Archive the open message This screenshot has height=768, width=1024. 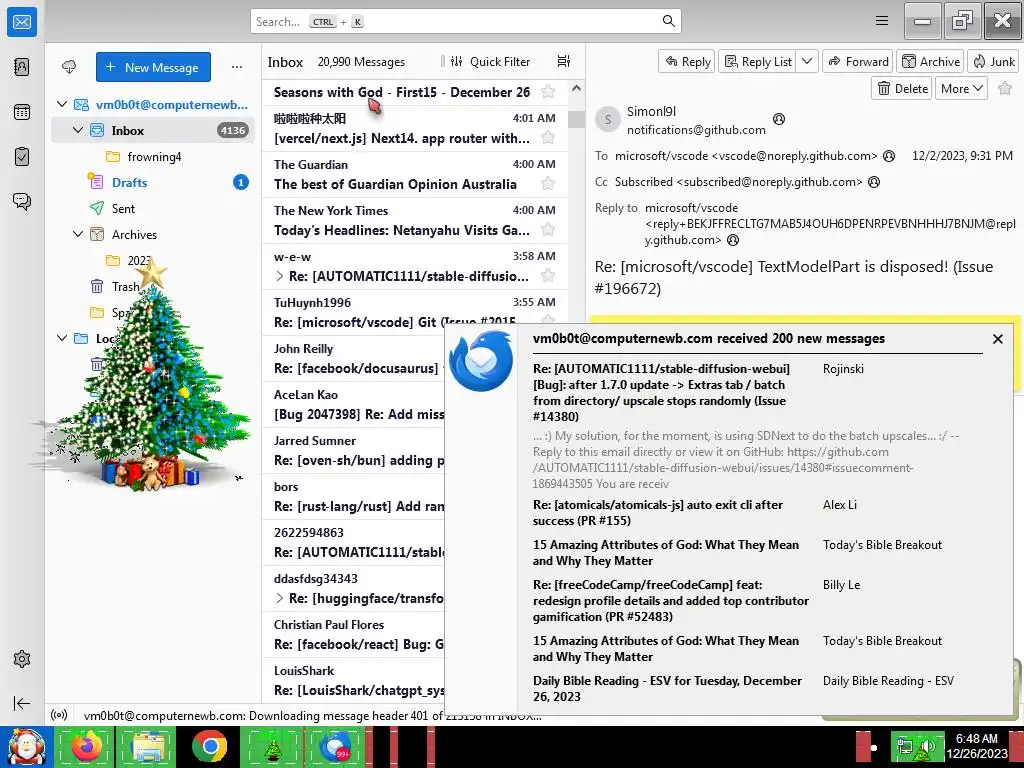[931, 61]
